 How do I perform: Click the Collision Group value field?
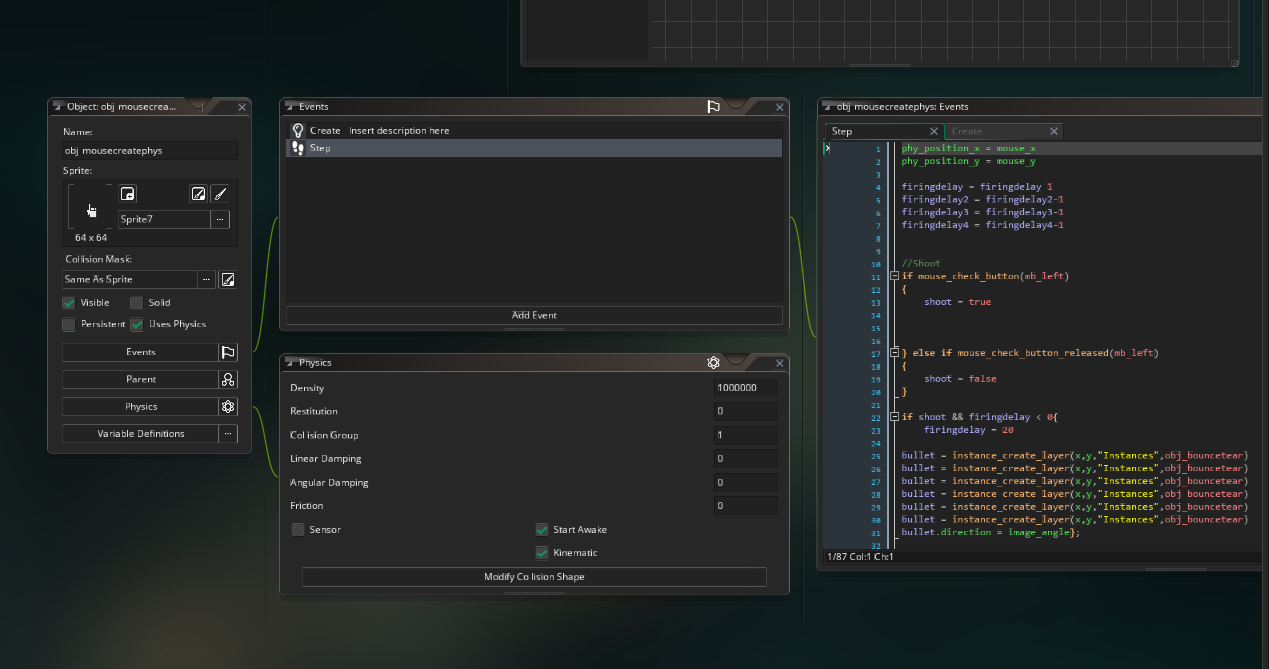745,435
